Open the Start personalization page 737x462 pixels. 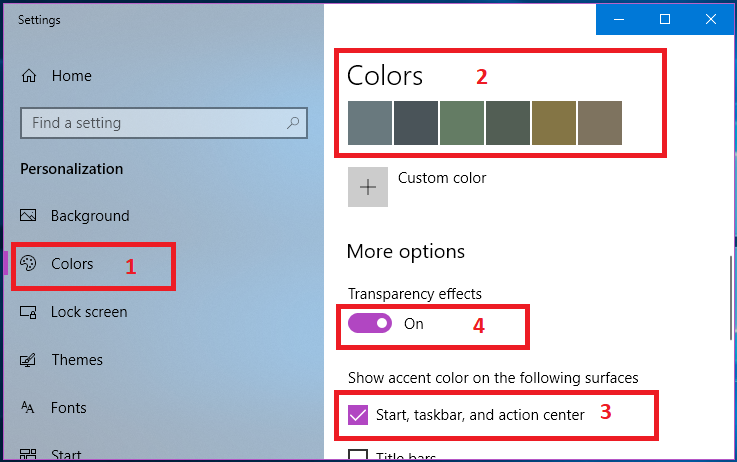(x=66, y=455)
